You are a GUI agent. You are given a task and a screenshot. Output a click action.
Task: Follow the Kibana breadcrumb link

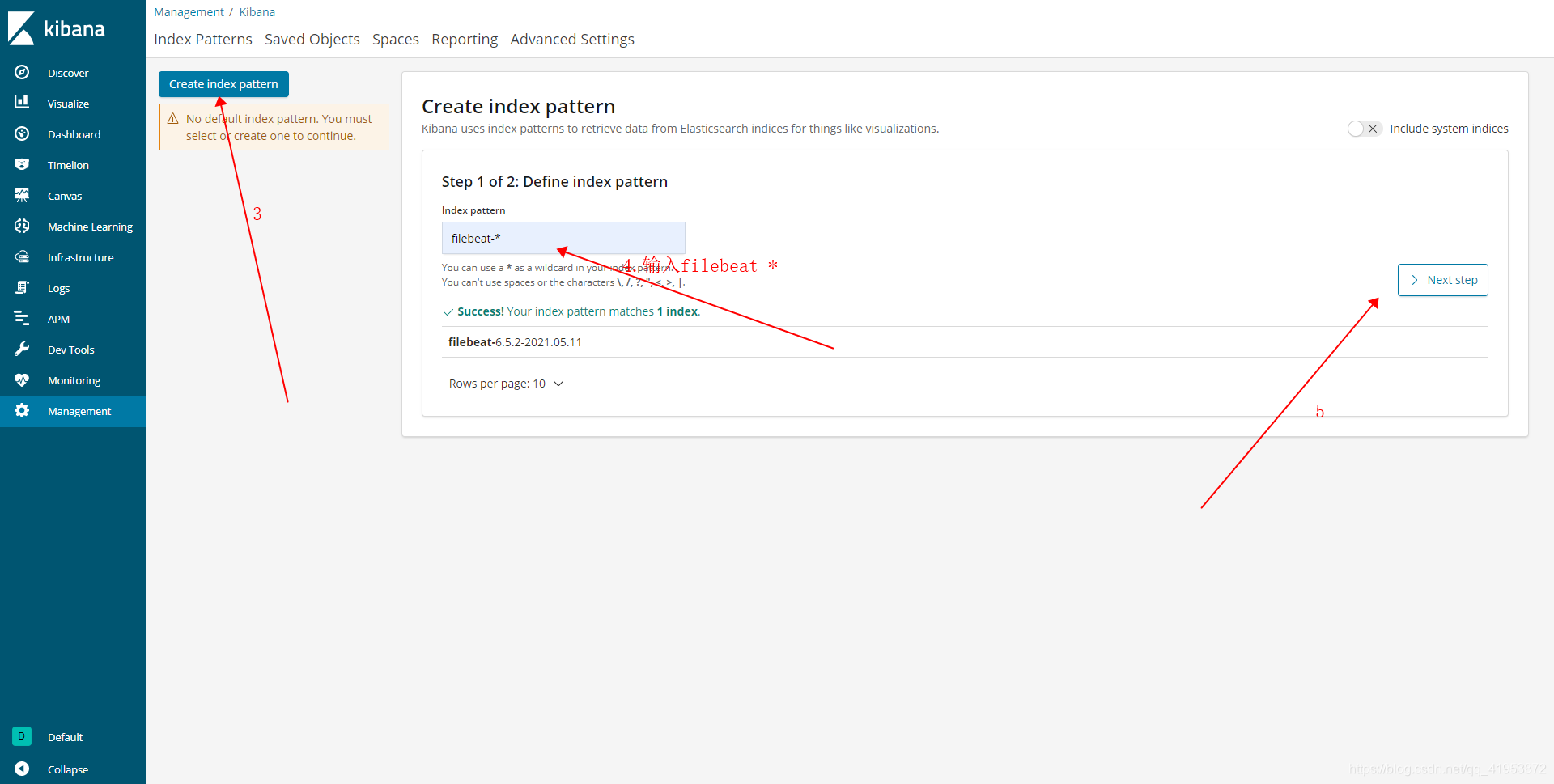click(257, 12)
